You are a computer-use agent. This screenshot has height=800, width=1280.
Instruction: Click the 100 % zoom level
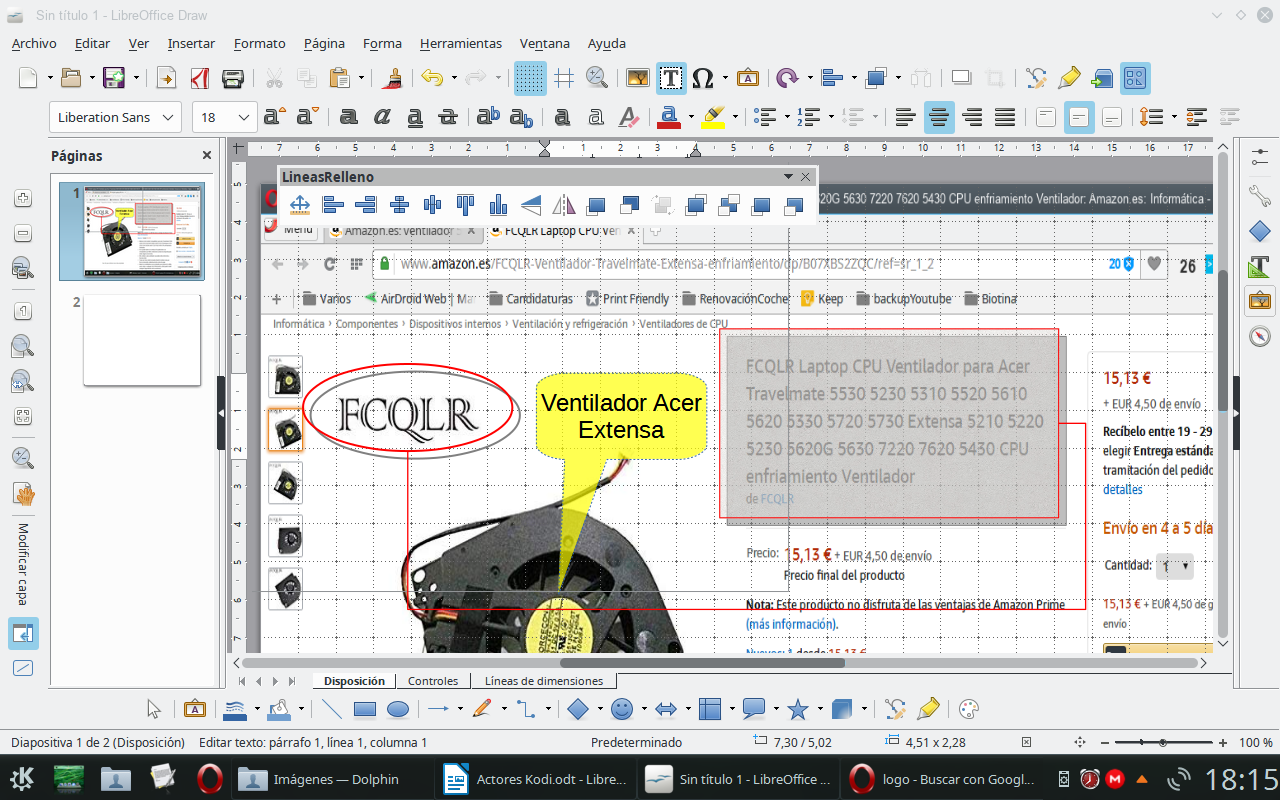pyautogui.click(x=1256, y=743)
